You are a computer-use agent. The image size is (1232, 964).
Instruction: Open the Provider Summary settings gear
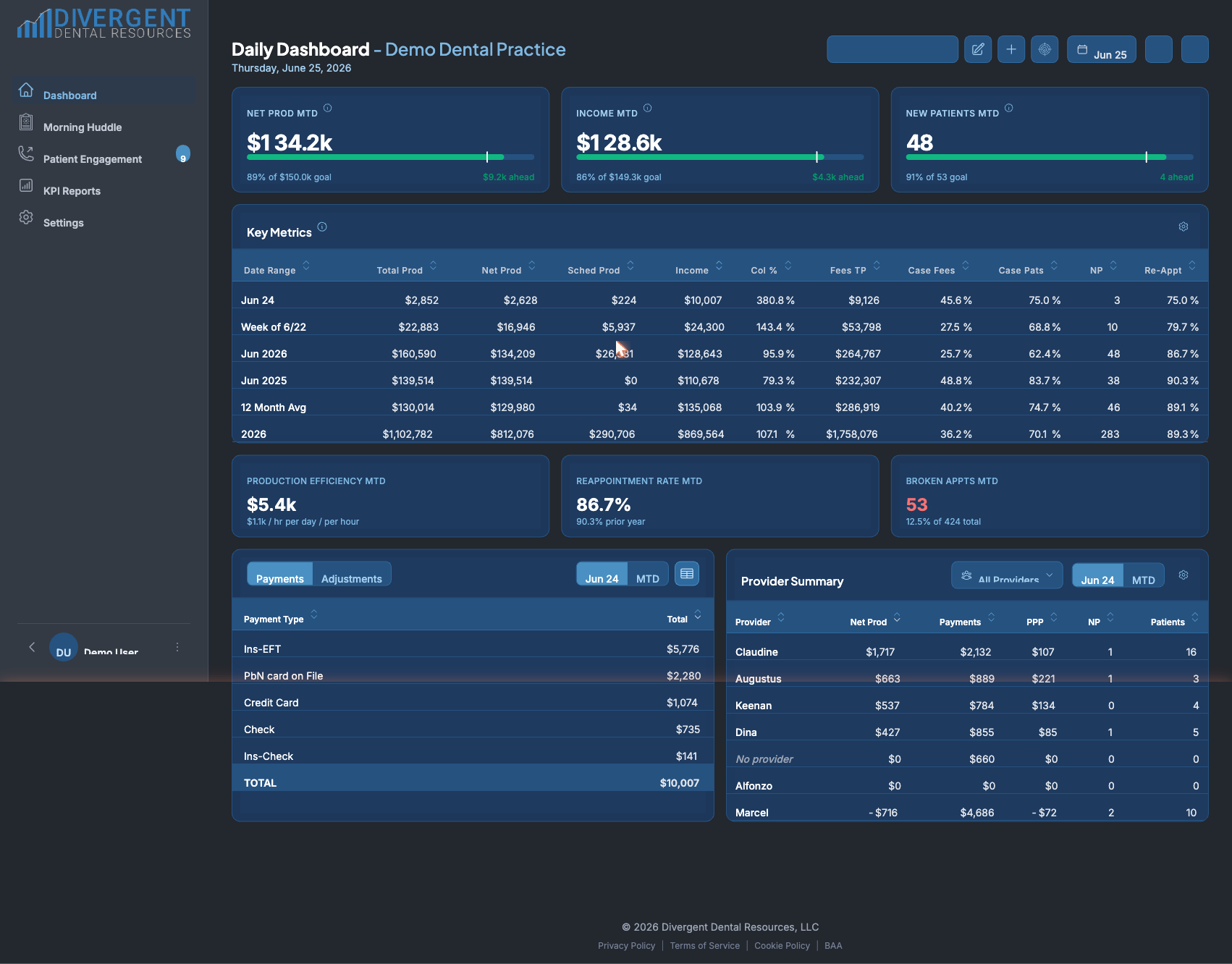click(1184, 575)
